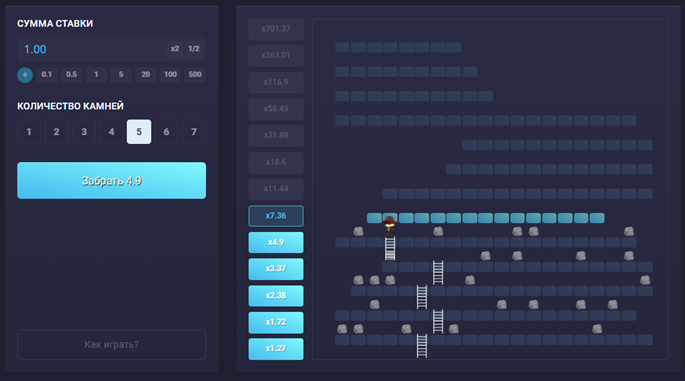The width and height of the screenshot is (685, 381).
Task: Select the 500 bet preset
Action: point(195,74)
